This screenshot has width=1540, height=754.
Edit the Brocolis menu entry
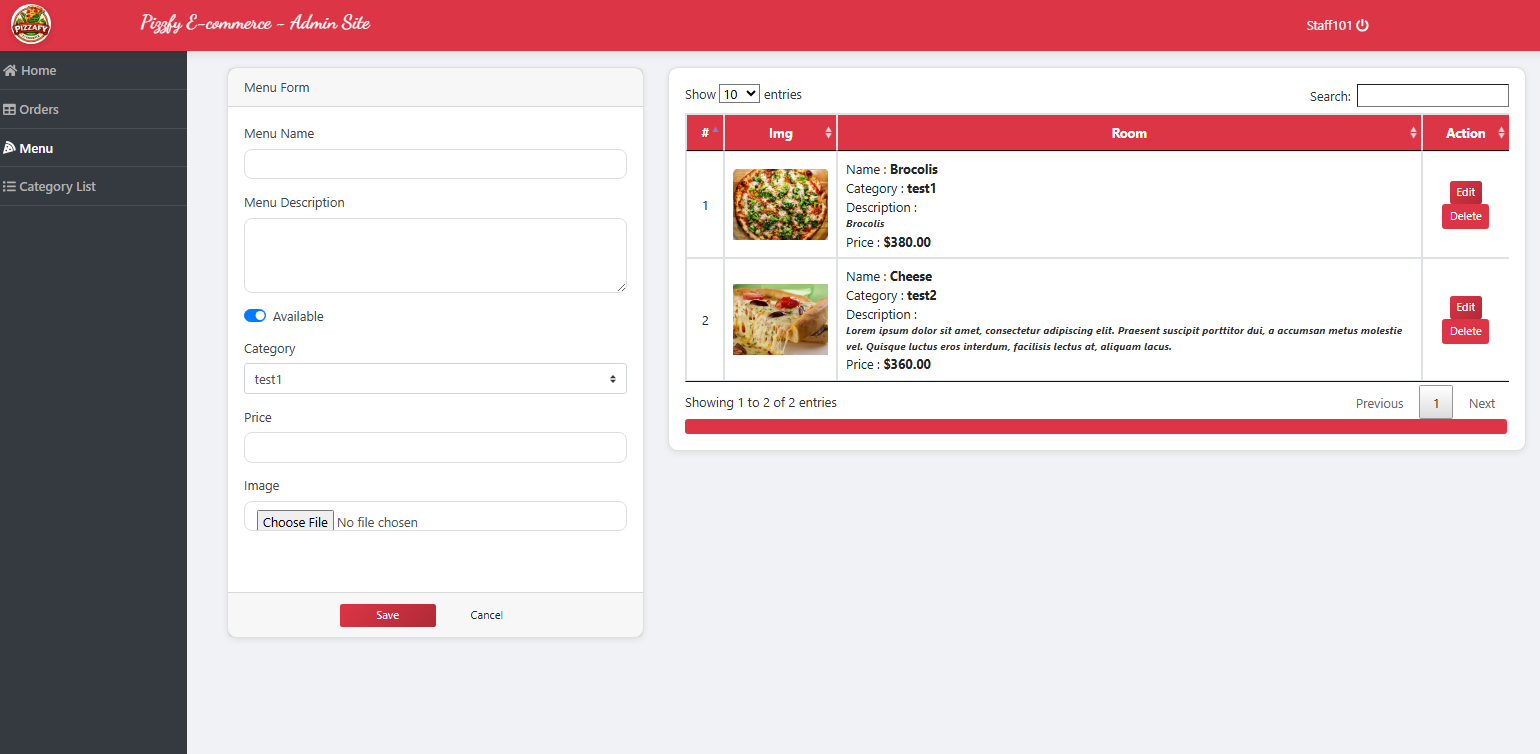tap(1465, 192)
